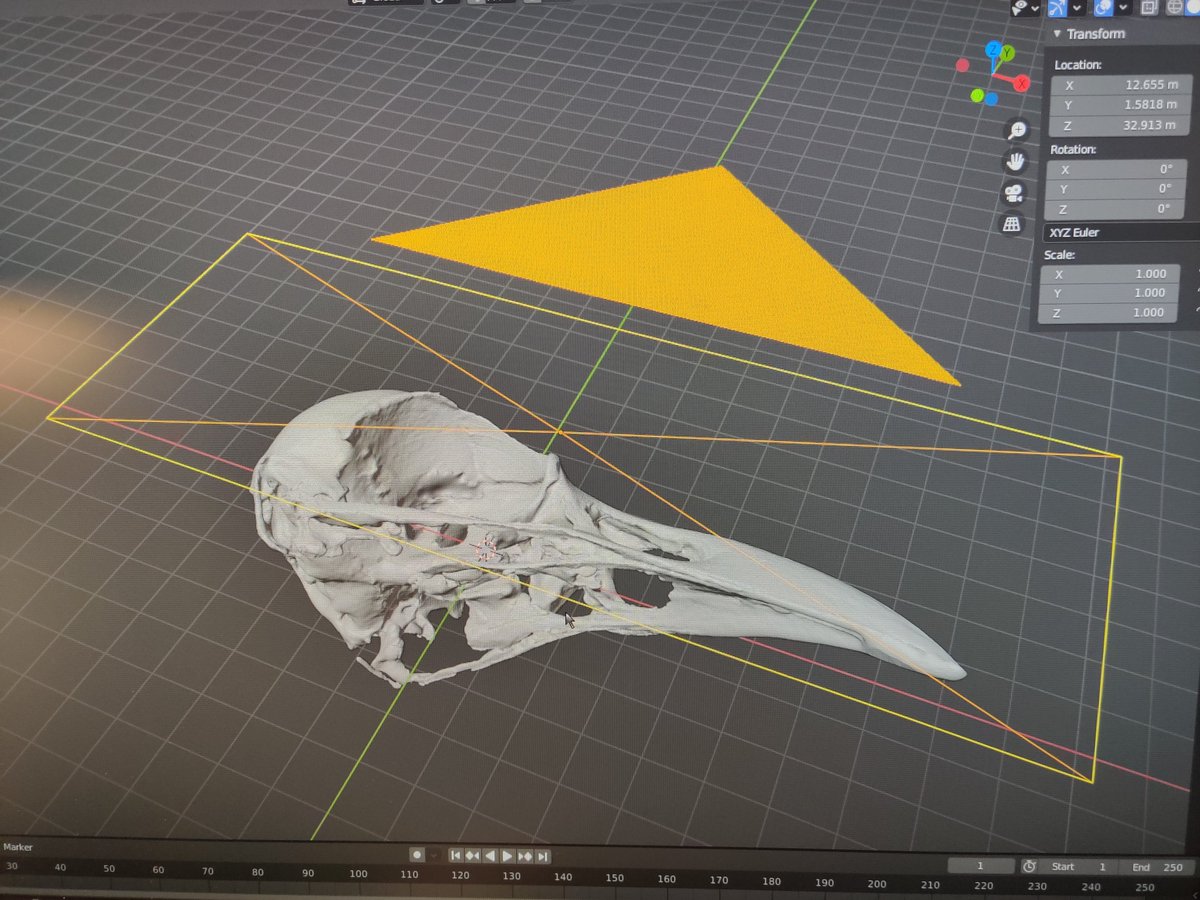
Task: Click the pan view hand icon
Action: point(1016,161)
